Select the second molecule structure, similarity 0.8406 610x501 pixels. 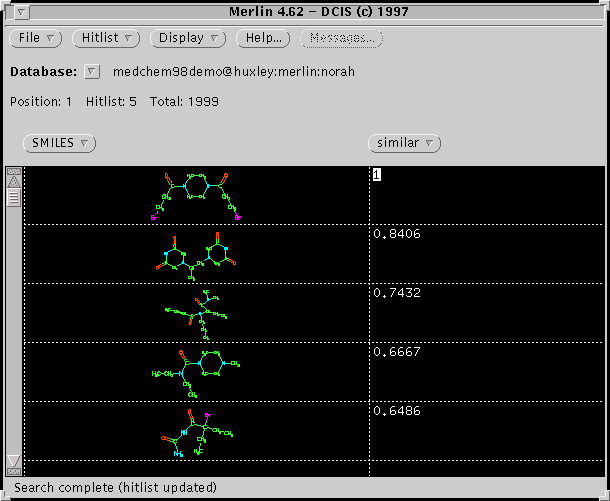click(195, 254)
